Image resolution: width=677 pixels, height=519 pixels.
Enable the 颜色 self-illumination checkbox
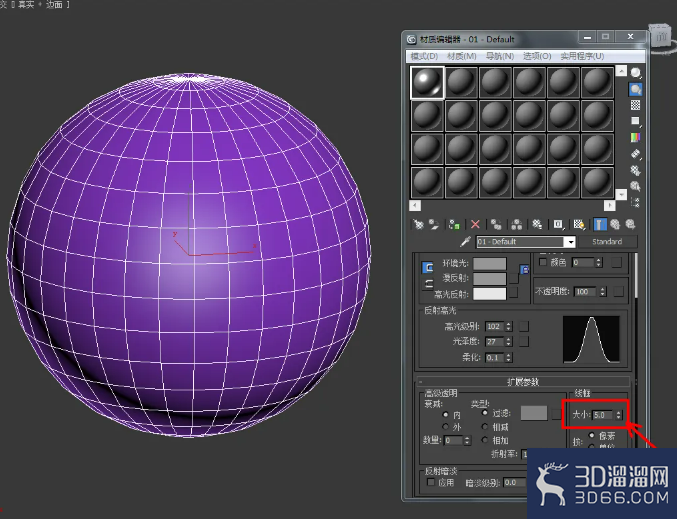click(543, 262)
